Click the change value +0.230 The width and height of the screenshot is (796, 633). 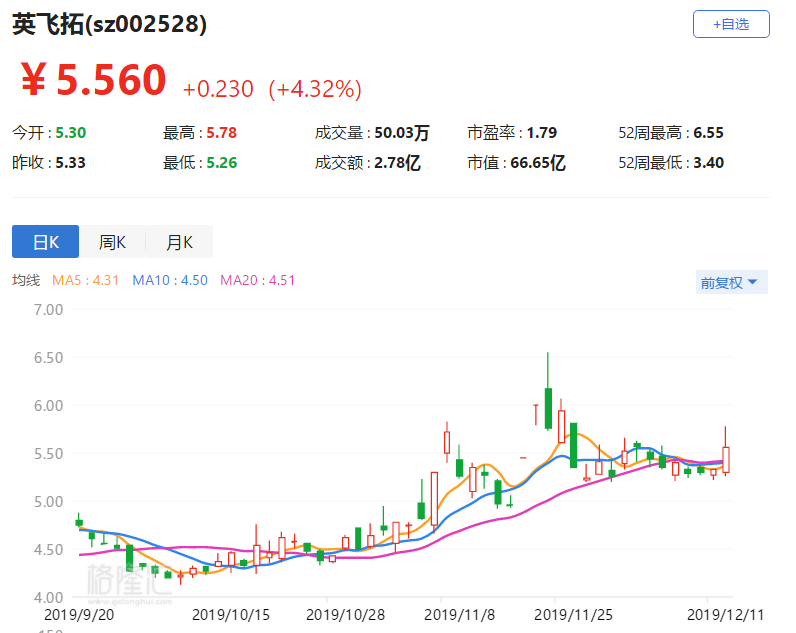point(218,89)
